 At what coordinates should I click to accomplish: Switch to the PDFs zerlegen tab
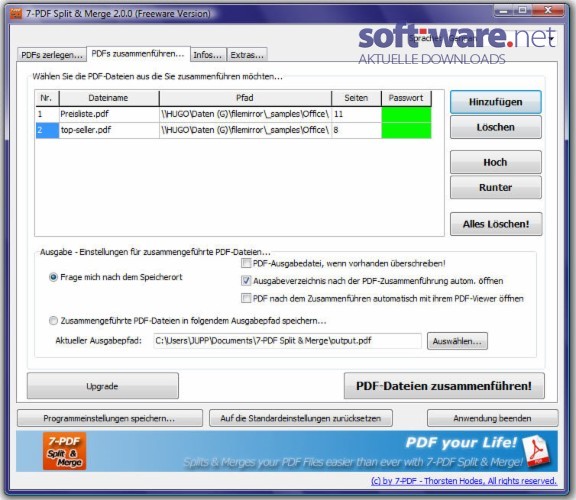(51, 55)
